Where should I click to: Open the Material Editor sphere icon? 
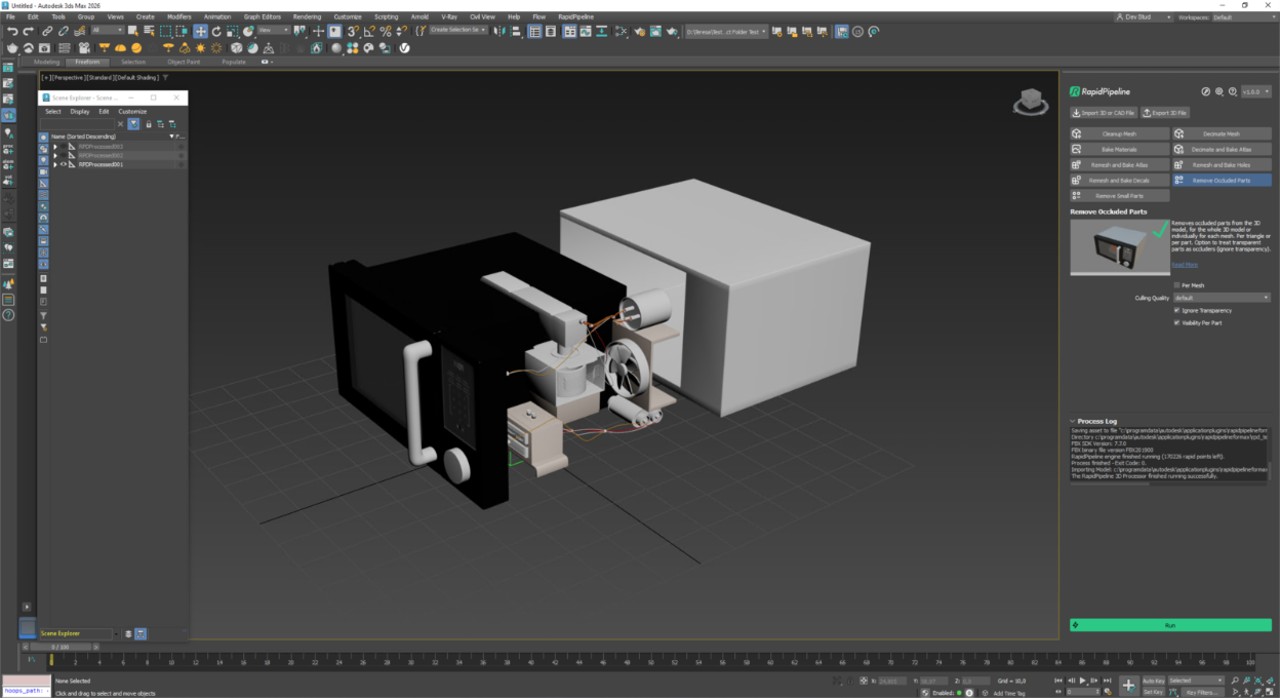pyautogui.click(x=337, y=48)
